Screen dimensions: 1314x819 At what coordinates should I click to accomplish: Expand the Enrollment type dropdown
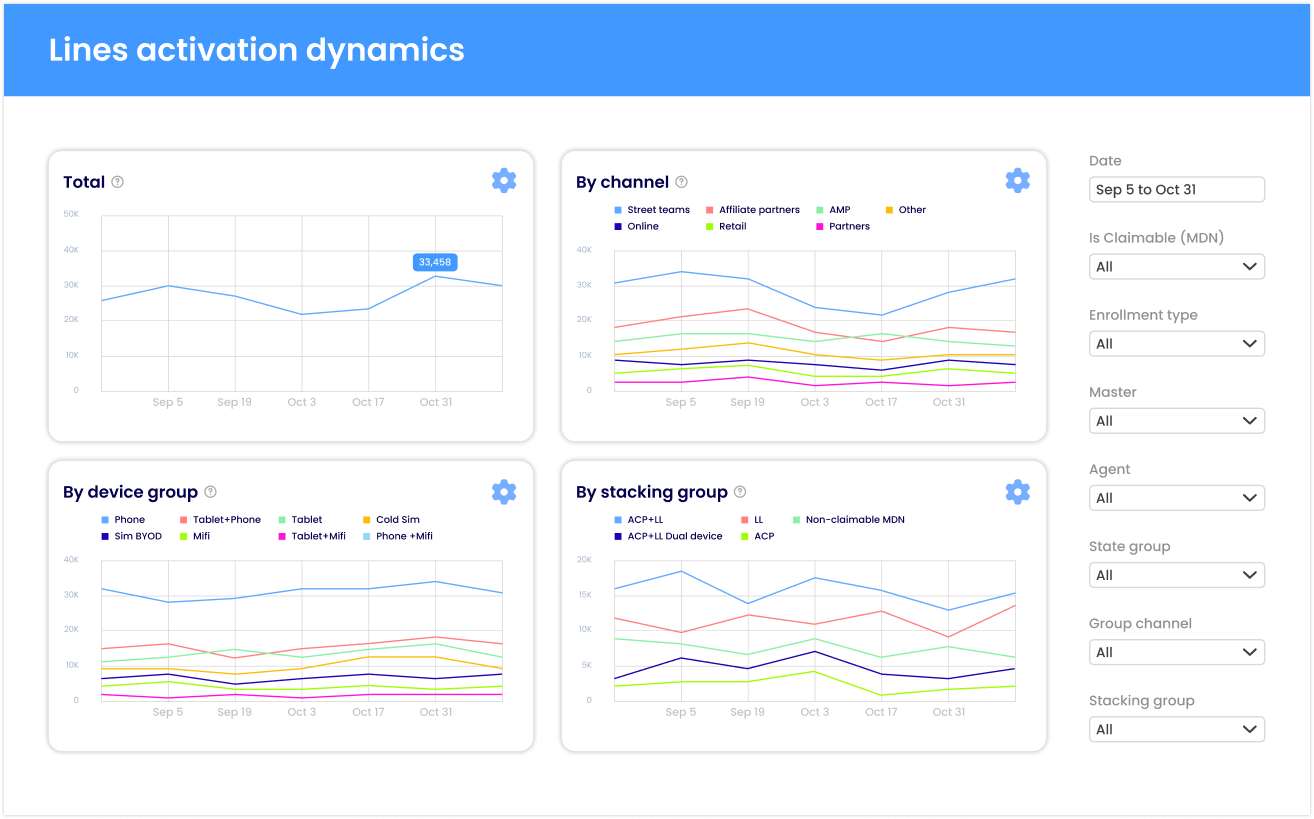1176,343
